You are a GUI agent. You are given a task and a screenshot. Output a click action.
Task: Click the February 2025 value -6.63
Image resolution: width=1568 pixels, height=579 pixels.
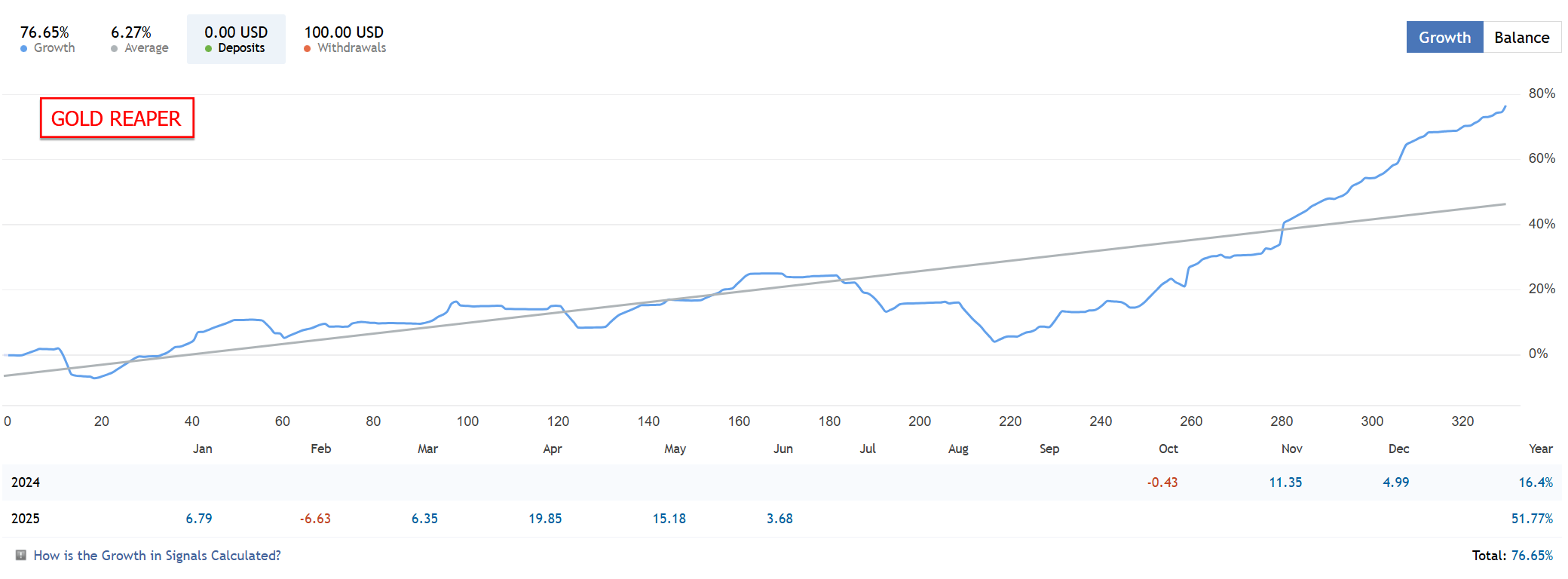pyautogui.click(x=315, y=519)
